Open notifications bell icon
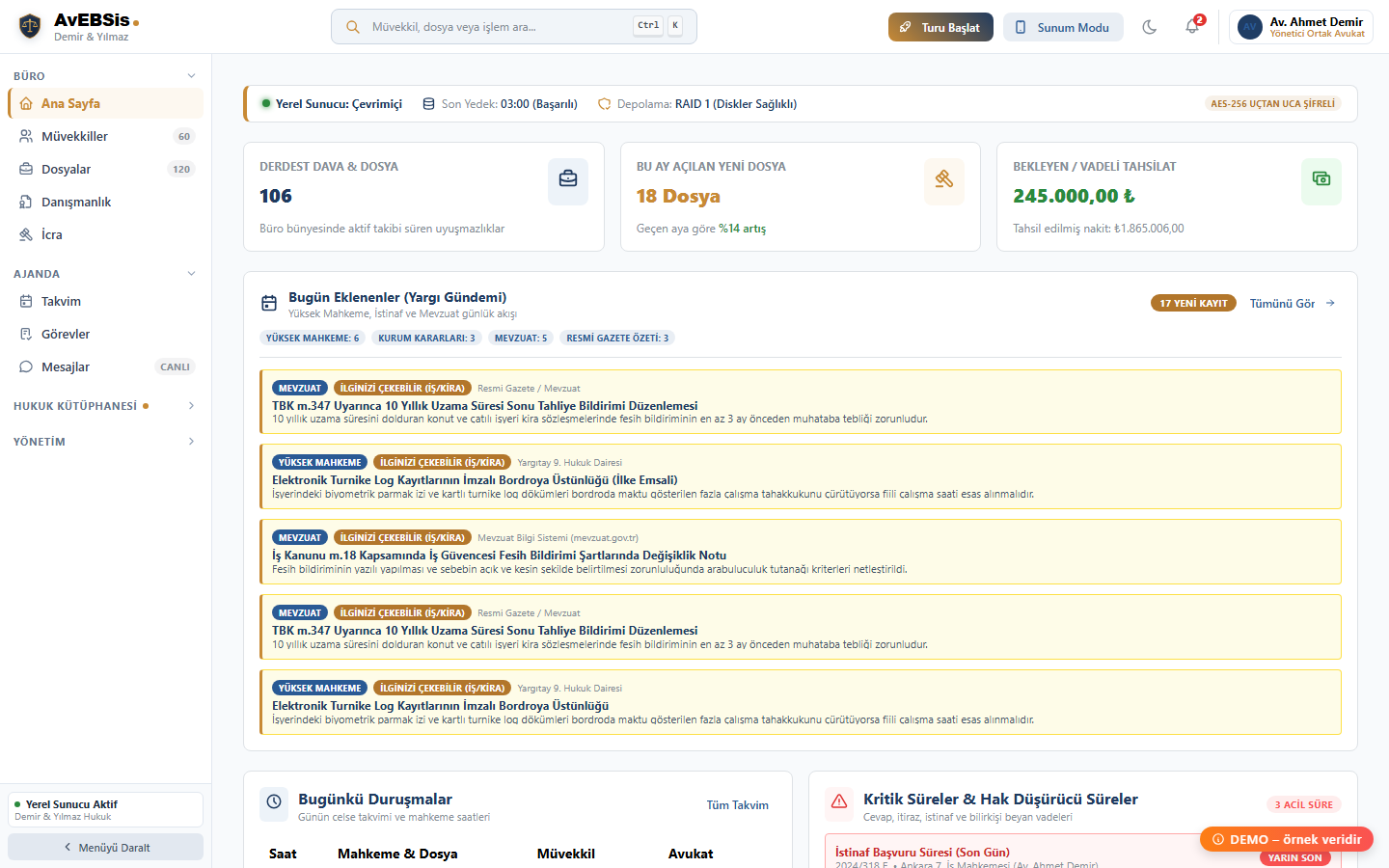 [x=1193, y=27]
